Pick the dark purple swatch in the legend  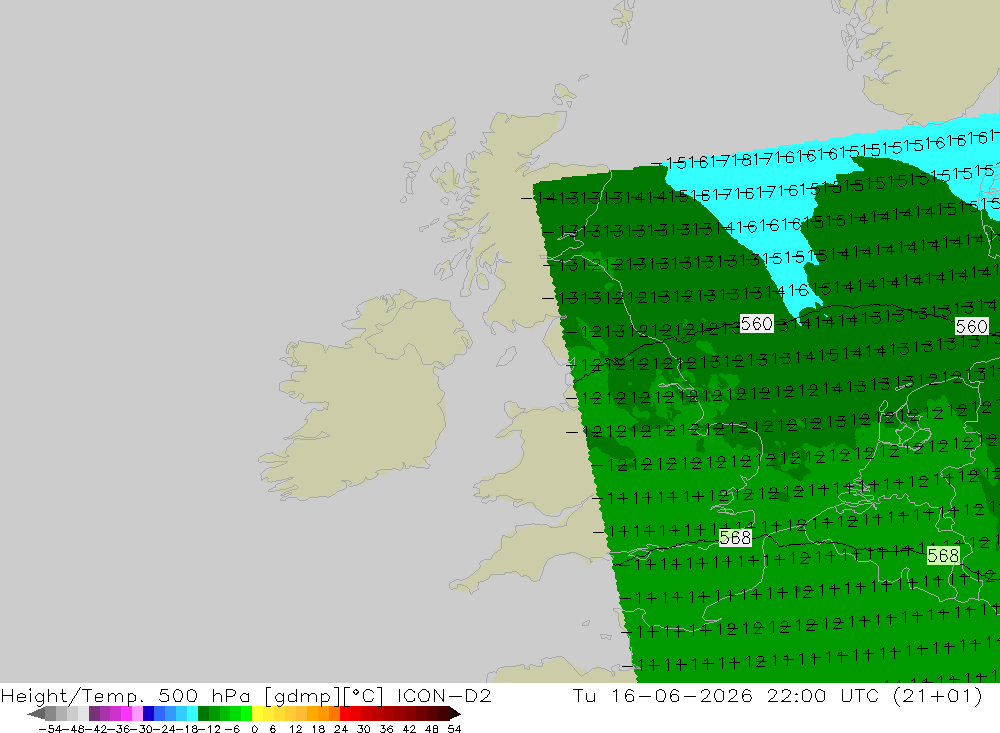(x=94, y=713)
